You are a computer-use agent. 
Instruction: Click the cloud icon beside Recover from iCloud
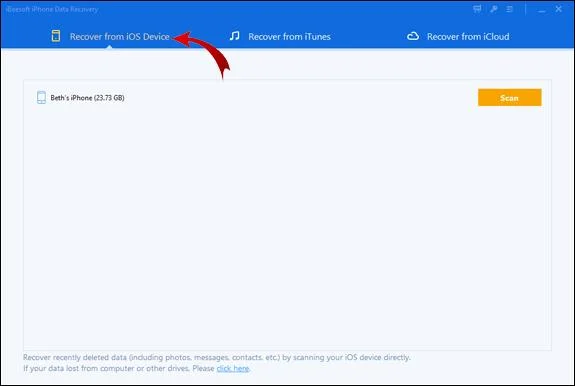413,36
